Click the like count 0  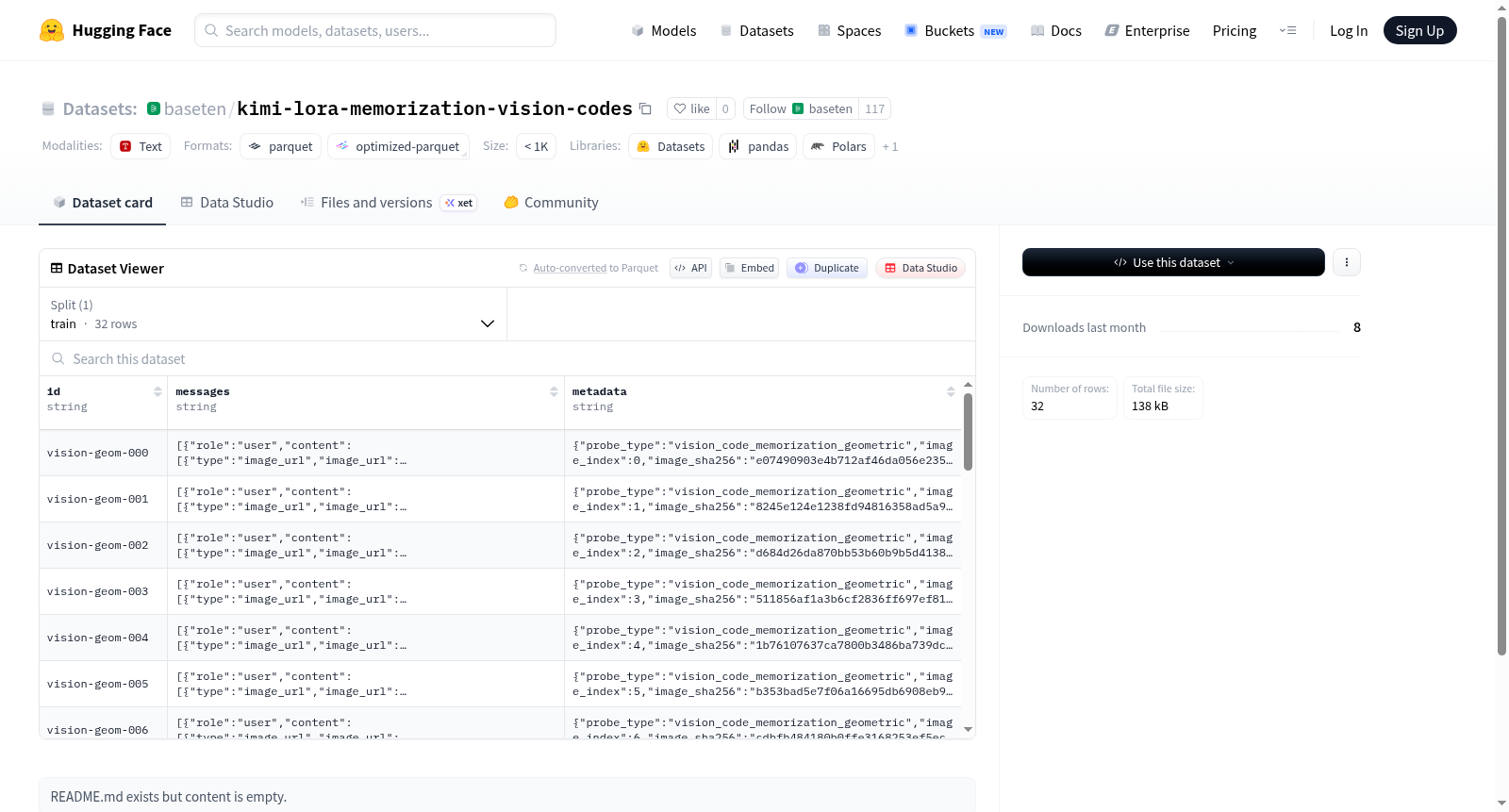point(725,108)
